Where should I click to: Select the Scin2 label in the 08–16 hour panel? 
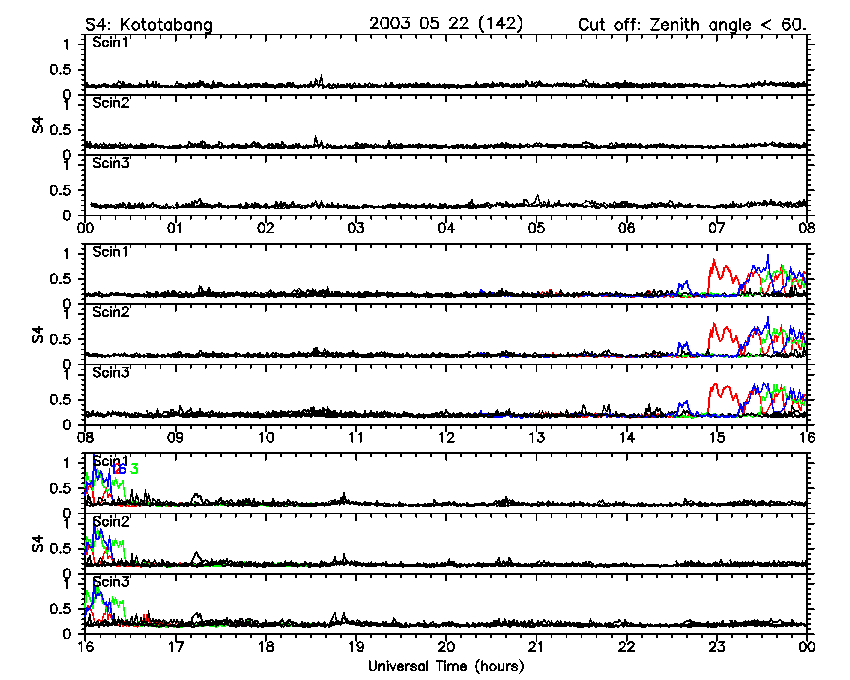click(111, 312)
